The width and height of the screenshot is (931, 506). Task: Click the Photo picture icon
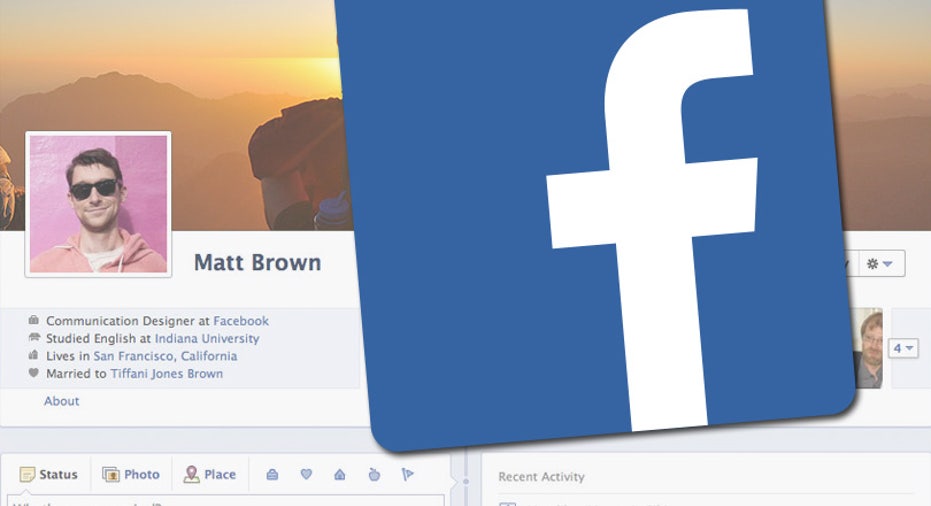pos(111,474)
